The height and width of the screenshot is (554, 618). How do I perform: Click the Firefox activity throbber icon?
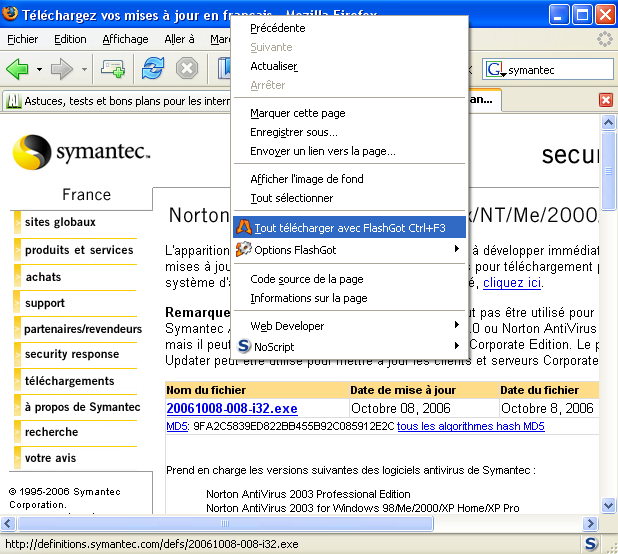coord(605,39)
